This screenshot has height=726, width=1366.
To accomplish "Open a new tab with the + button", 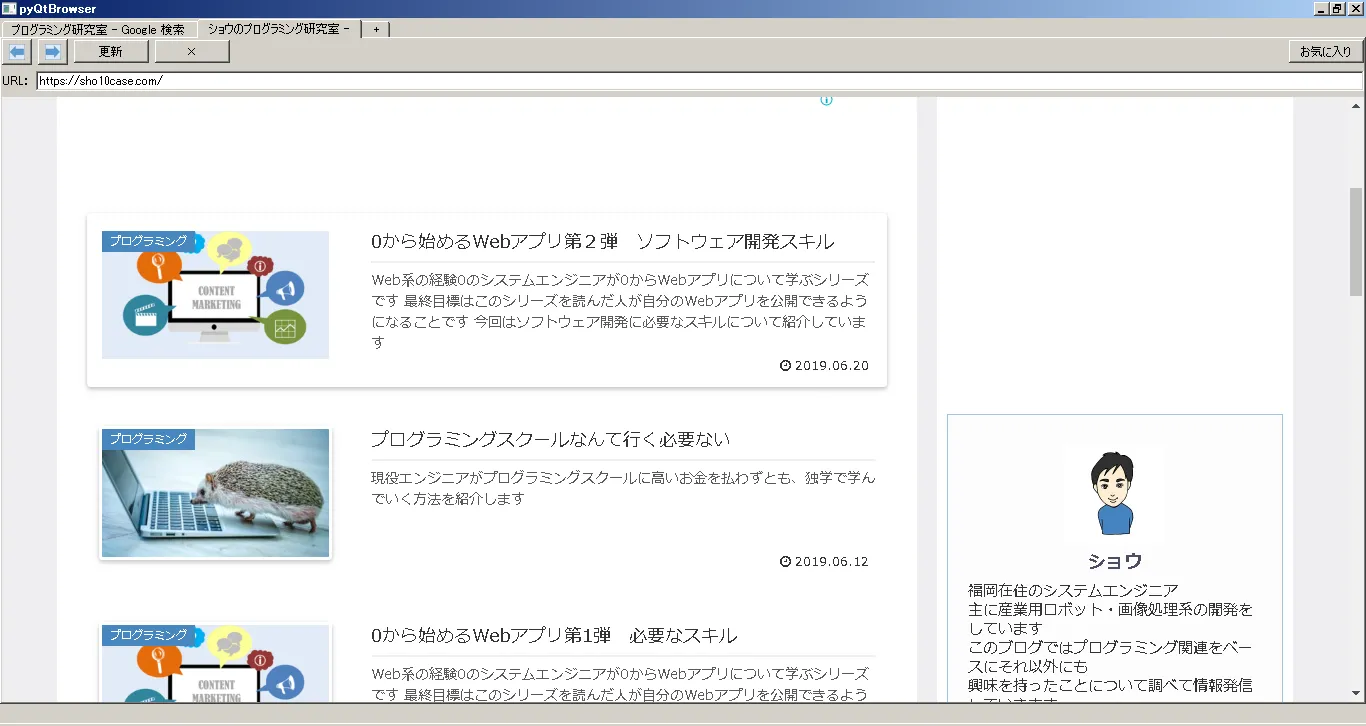I will point(376,29).
